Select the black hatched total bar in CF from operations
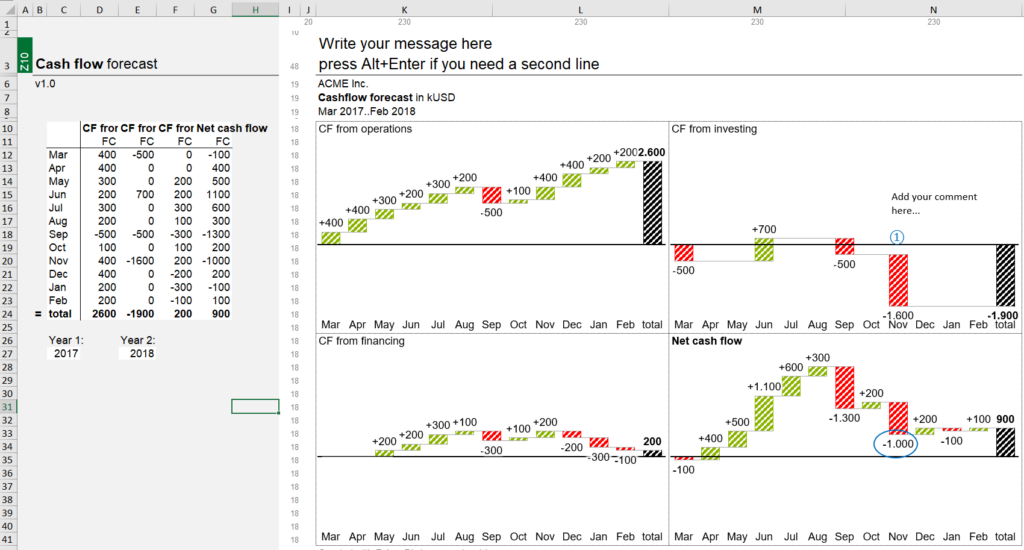The image size is (1024, 550). [652, 203]
